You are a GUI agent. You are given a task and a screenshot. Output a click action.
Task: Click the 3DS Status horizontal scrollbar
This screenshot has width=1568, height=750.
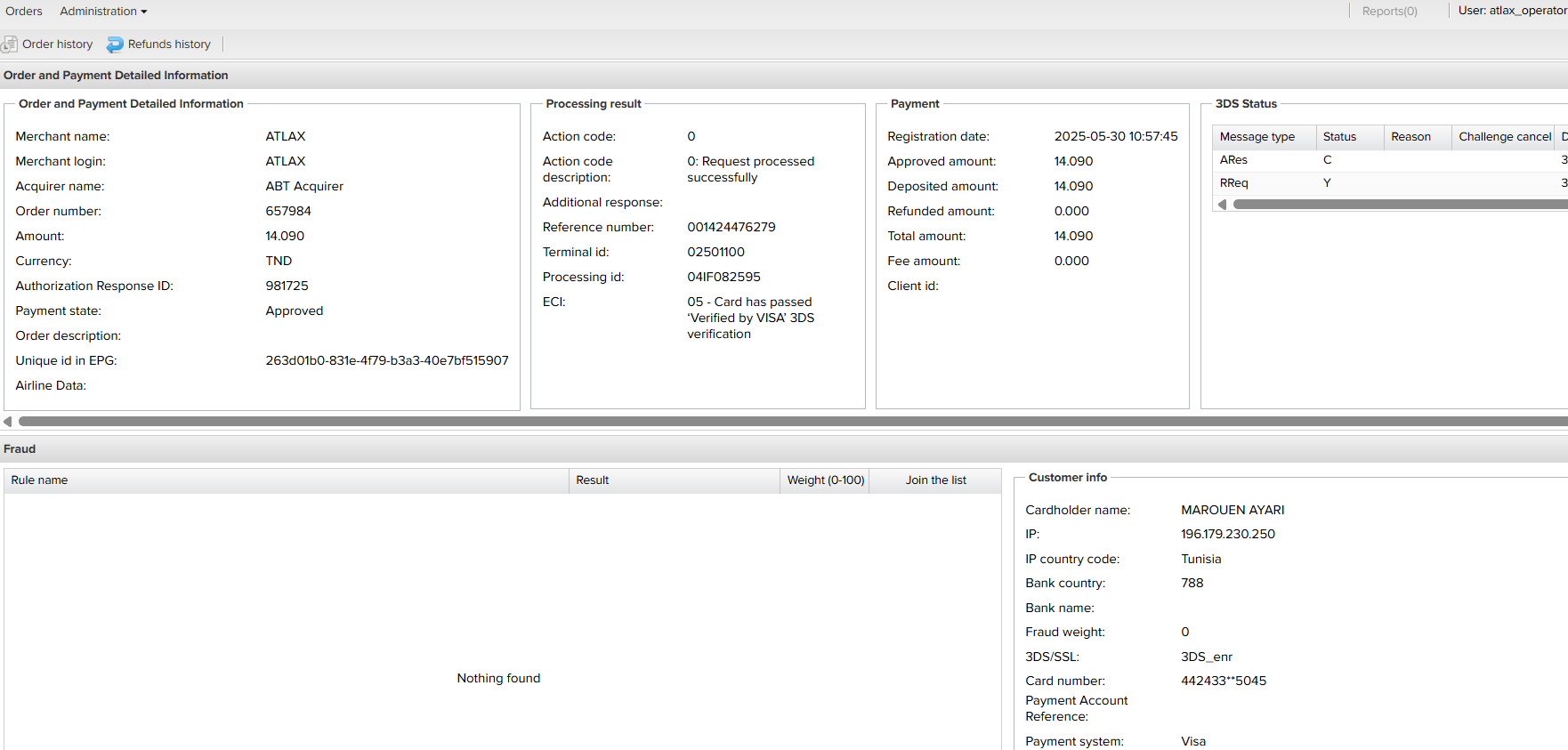click(x=1397, y=205)
